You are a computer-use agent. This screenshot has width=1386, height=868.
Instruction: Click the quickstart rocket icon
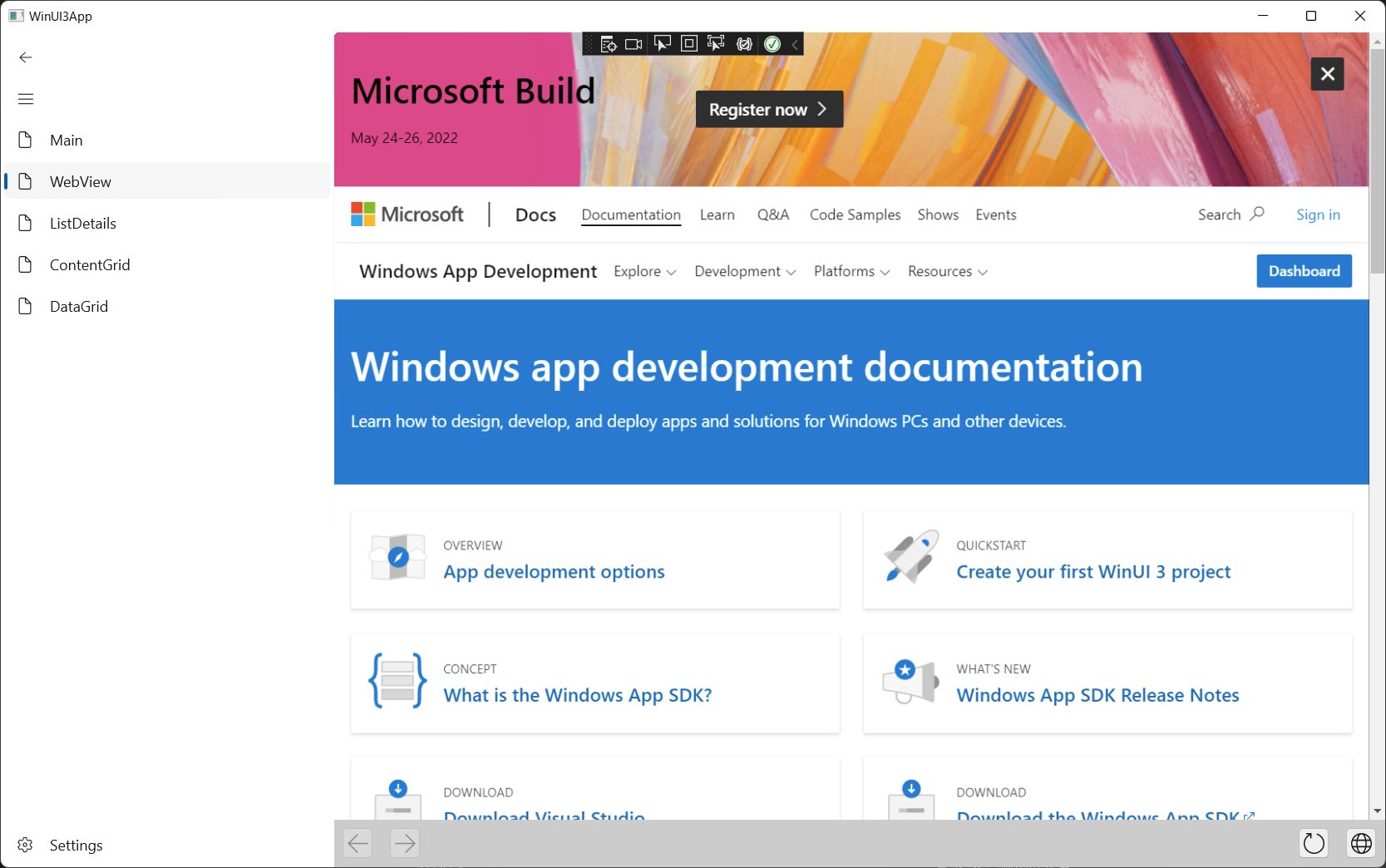click(911, 556)
